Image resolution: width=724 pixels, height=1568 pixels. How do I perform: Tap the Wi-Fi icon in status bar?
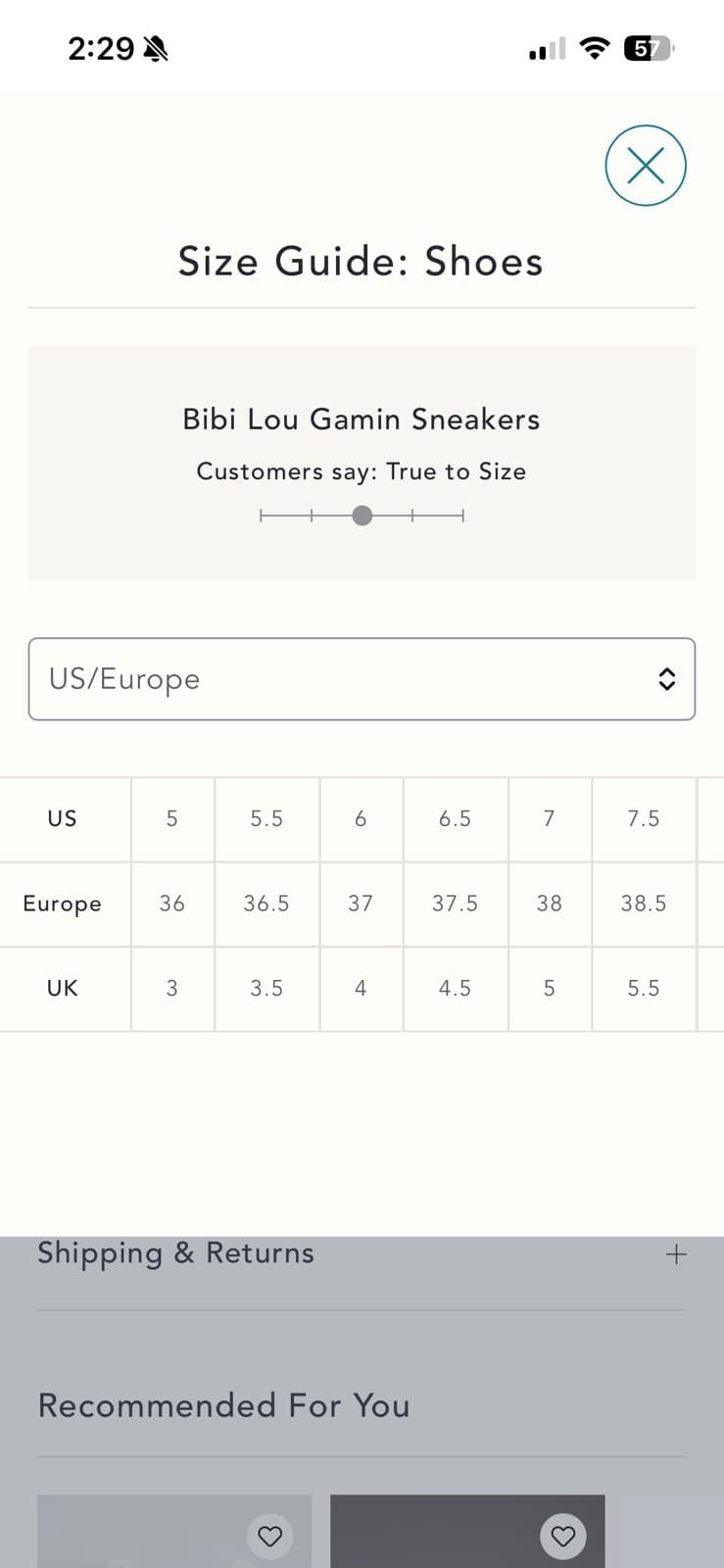click(x=594, y=48)
